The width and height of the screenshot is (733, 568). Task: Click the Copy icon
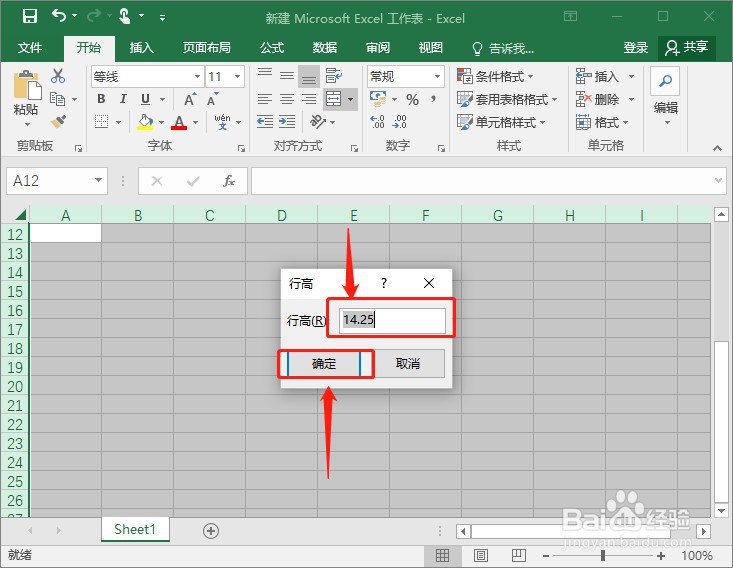tap(57, 99)
